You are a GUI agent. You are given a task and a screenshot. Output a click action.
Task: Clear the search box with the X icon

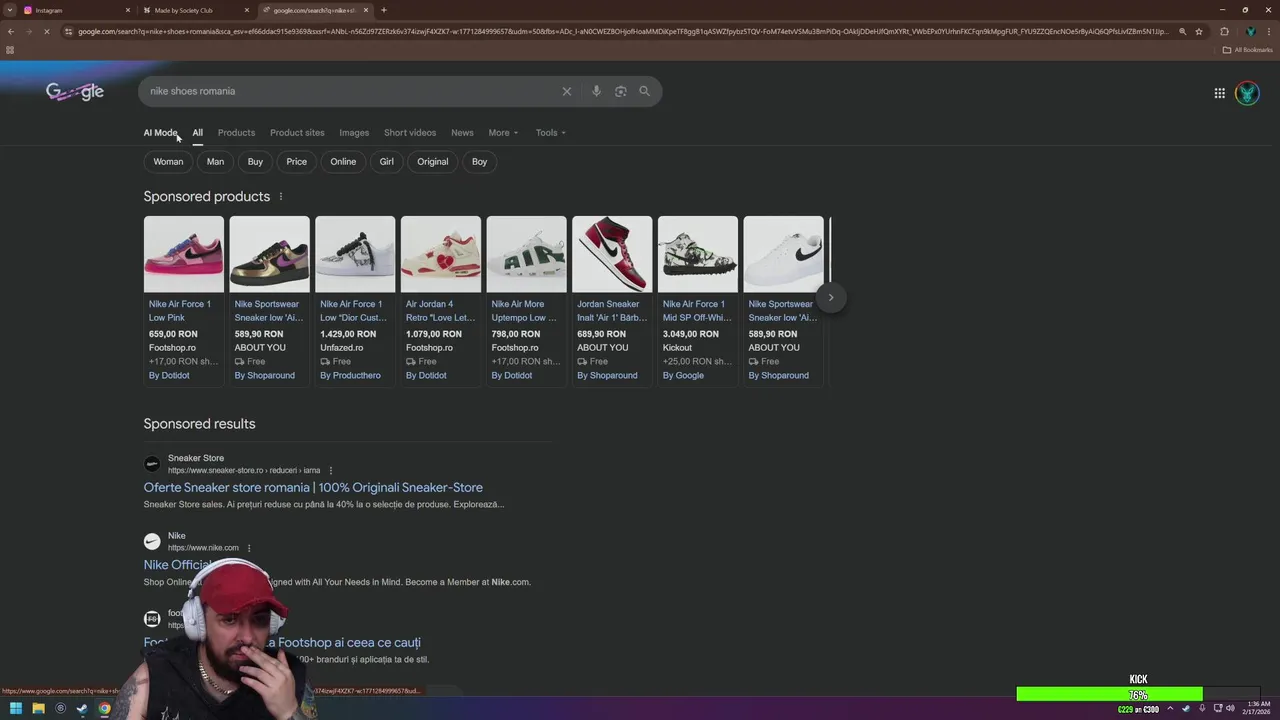click(x=567, y=91)
